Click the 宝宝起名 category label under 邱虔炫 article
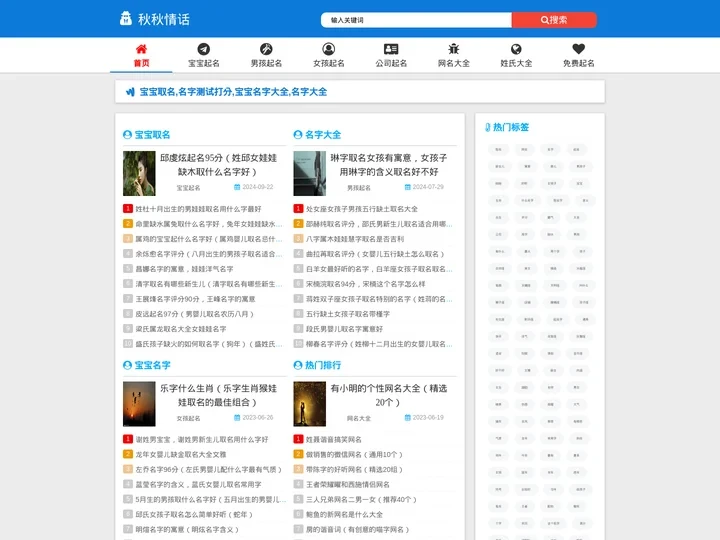The image size is (720, 540). coord(188,188)
